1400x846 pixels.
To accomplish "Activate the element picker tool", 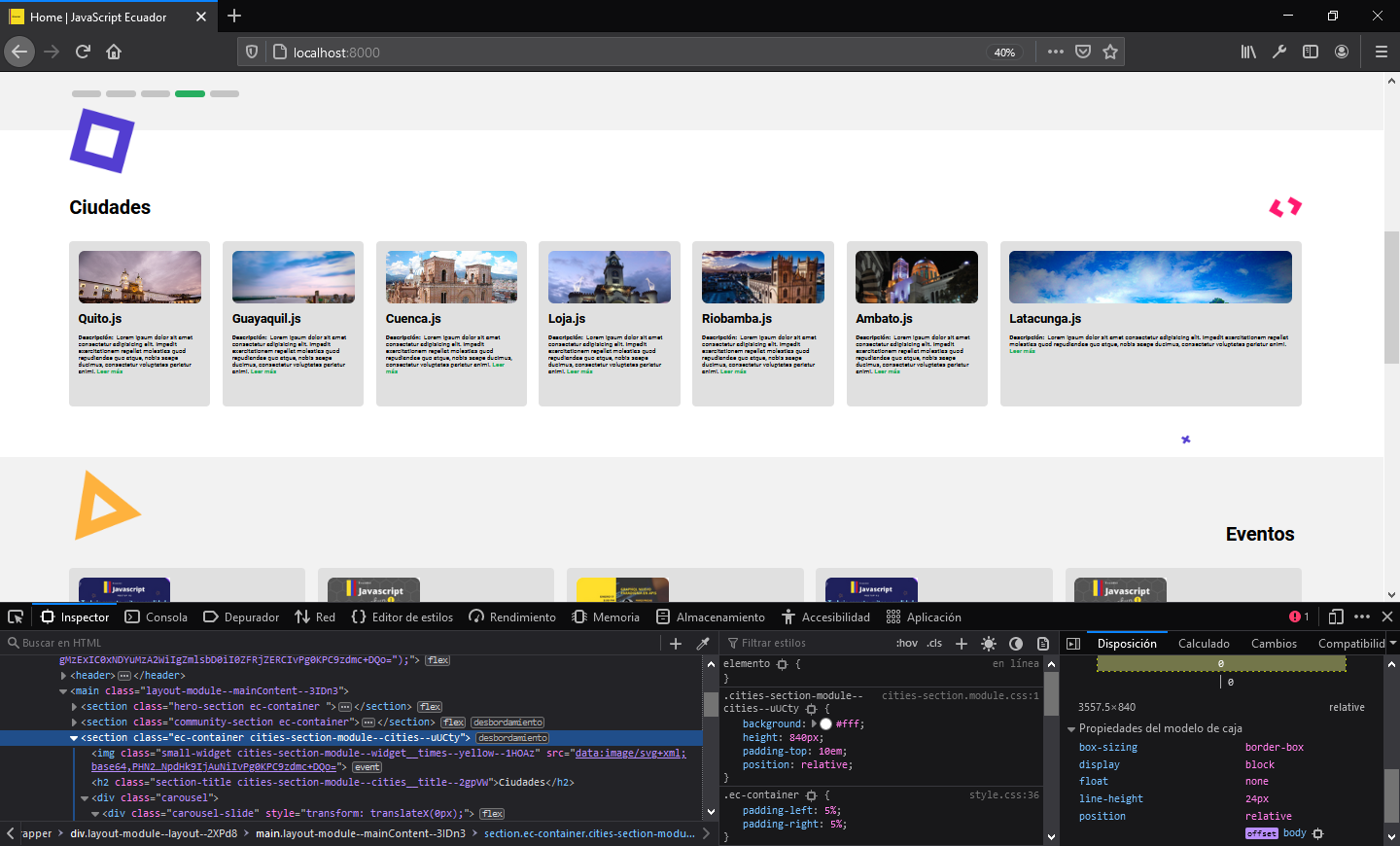I will (x=16, y=617).
